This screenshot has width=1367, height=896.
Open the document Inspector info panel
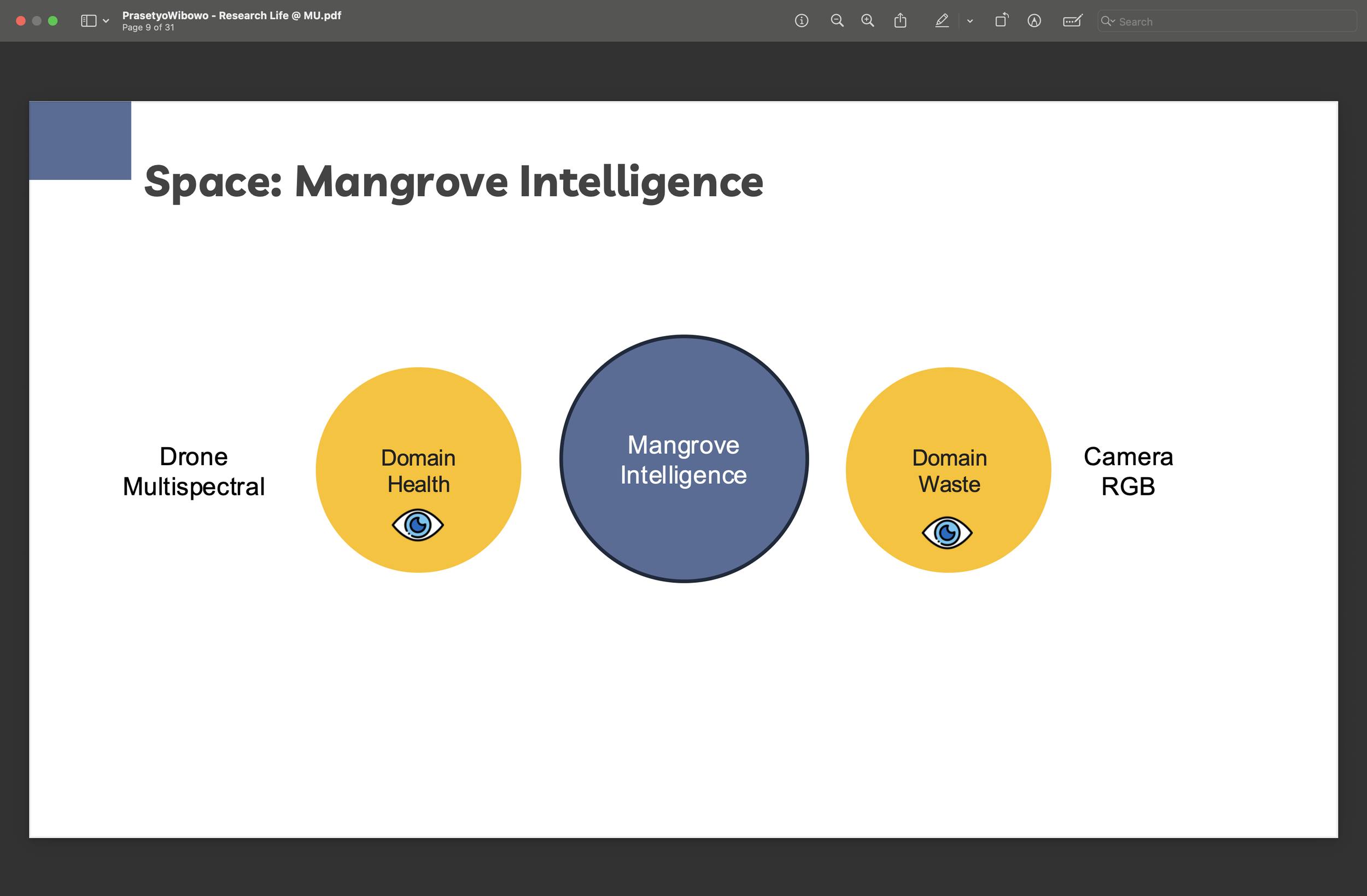coord(801,21)
